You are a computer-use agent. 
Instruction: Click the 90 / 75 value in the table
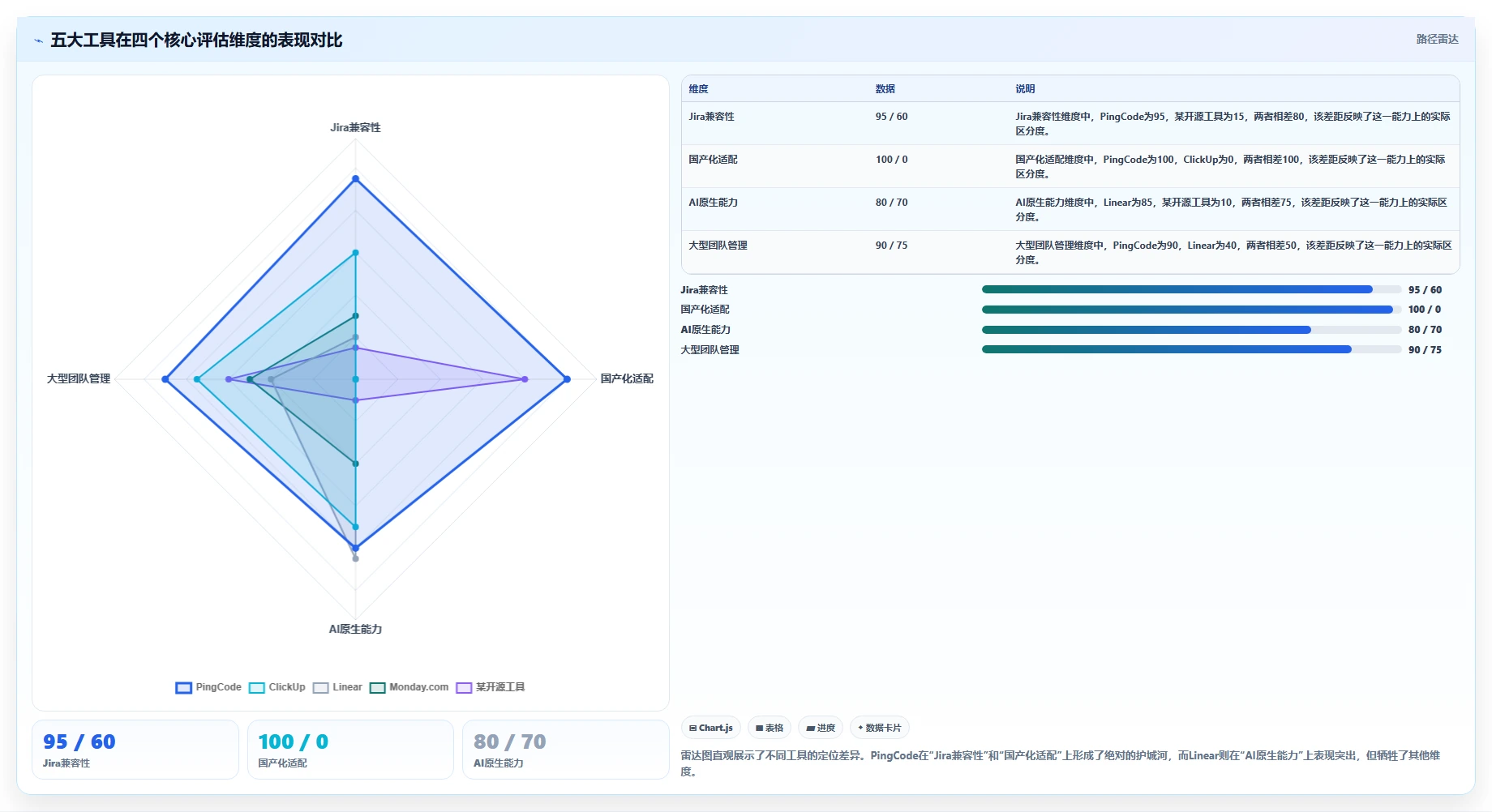891,246
